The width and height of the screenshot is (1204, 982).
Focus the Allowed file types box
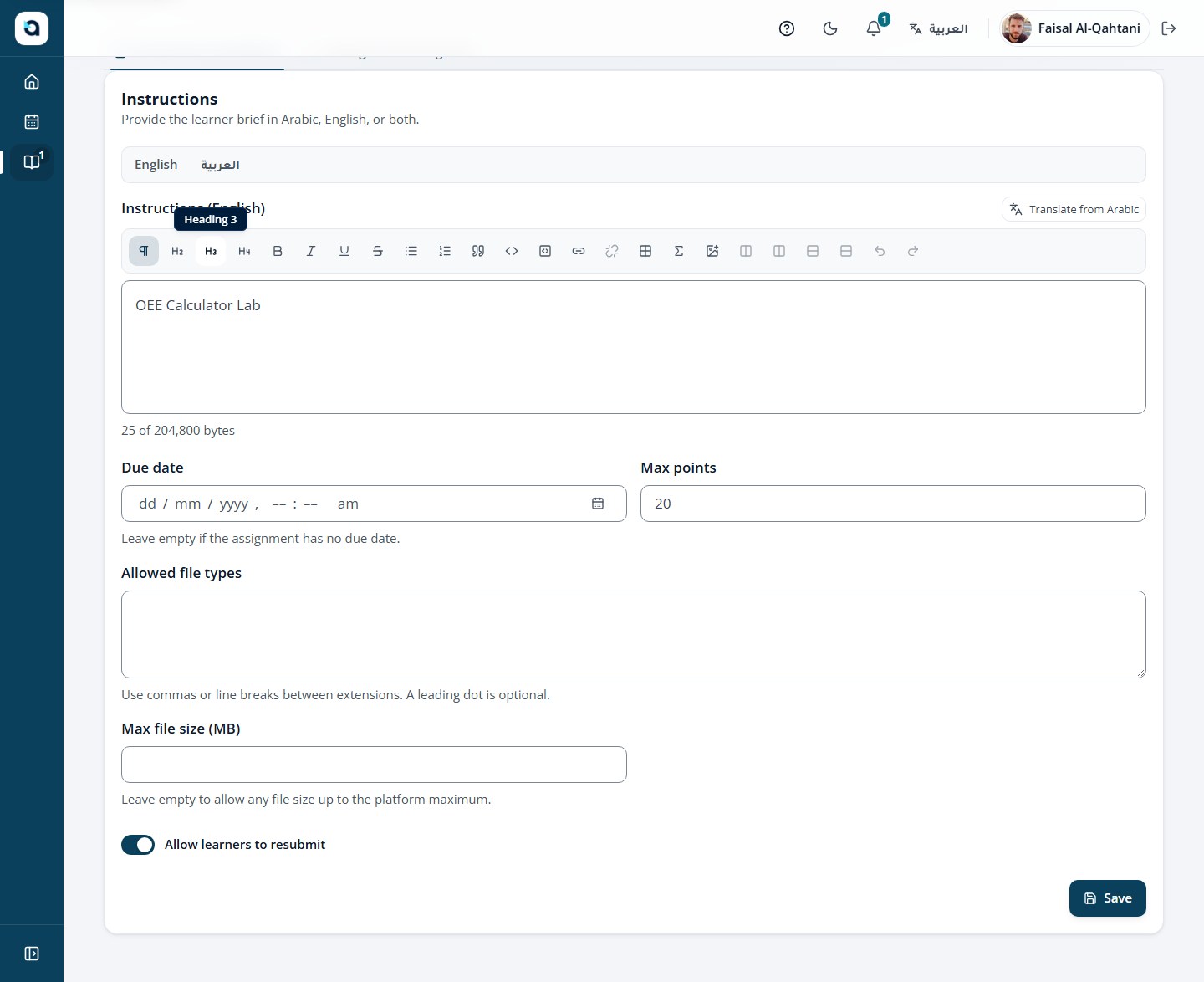pyautogui.click(x=633, y=634)
